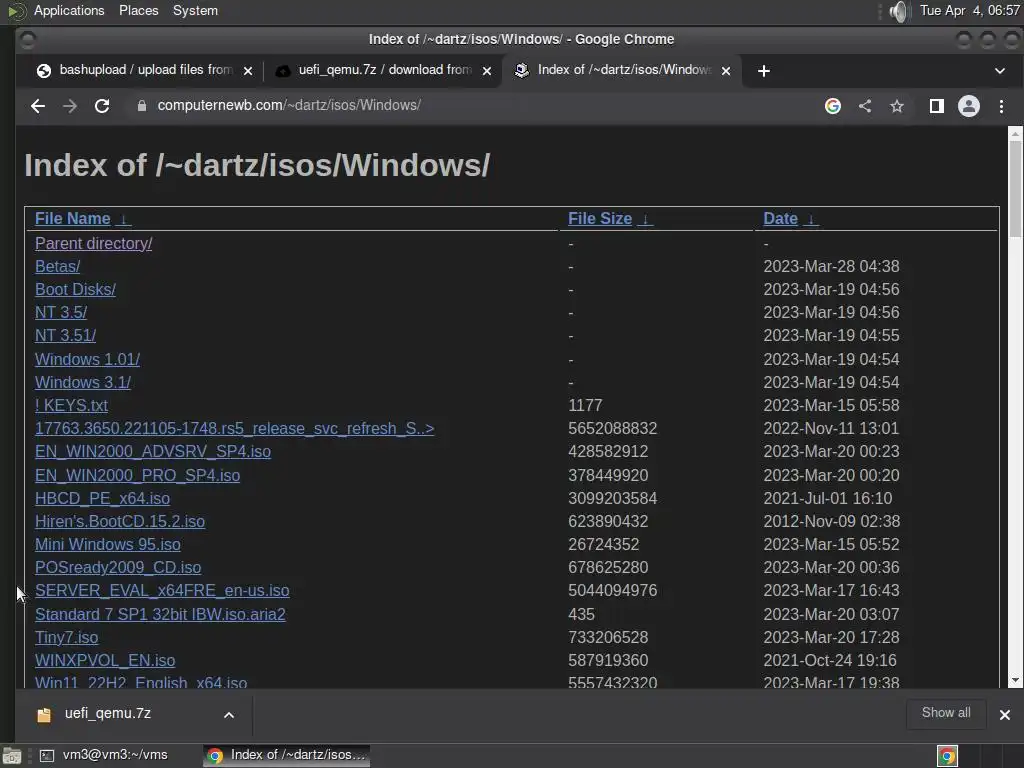This screenshot has width=1024, height=768.
Task: Close the Index of Windows tab
Action: (726, 71)
